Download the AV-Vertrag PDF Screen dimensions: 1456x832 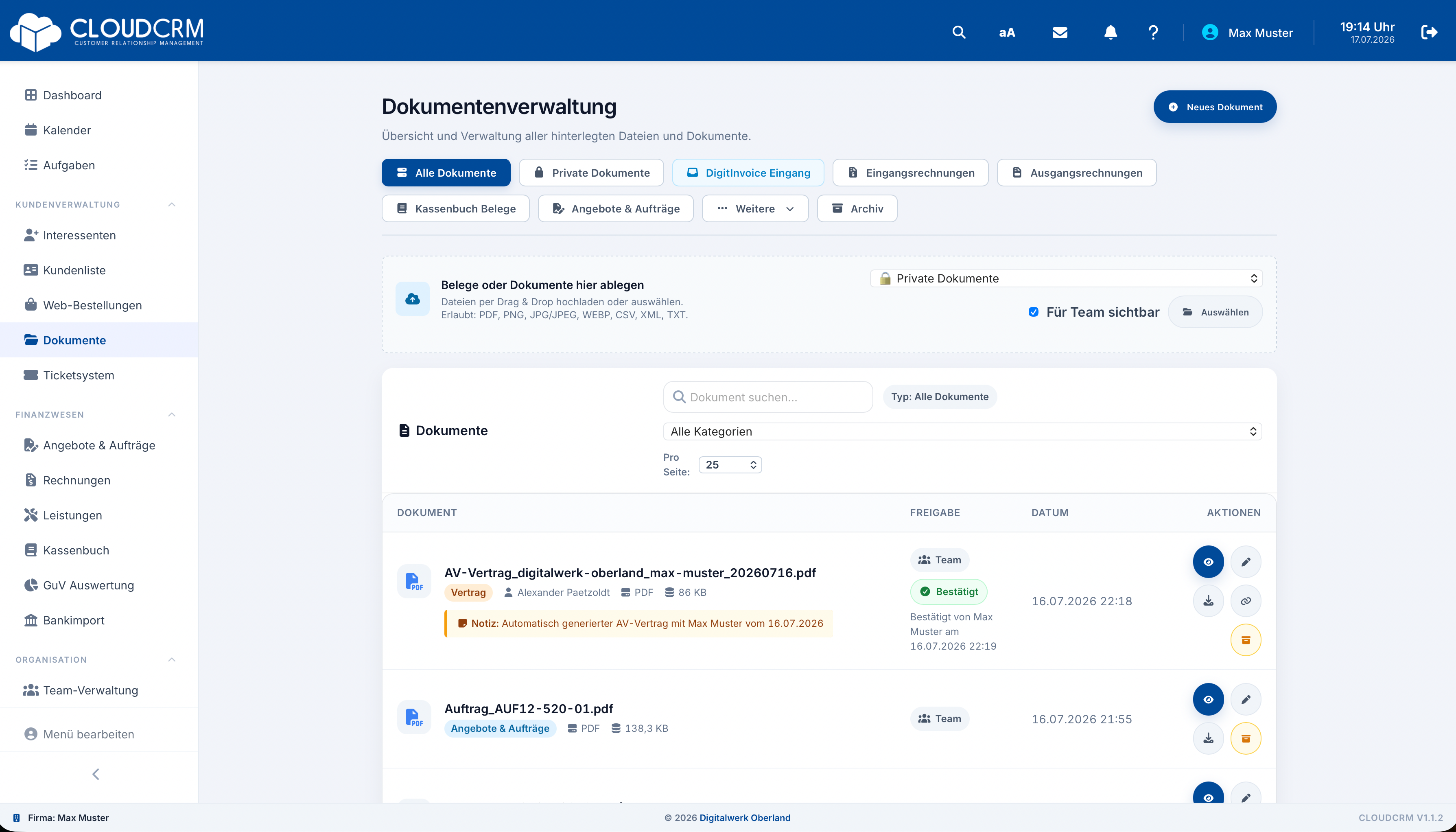tap(1208, 600)
